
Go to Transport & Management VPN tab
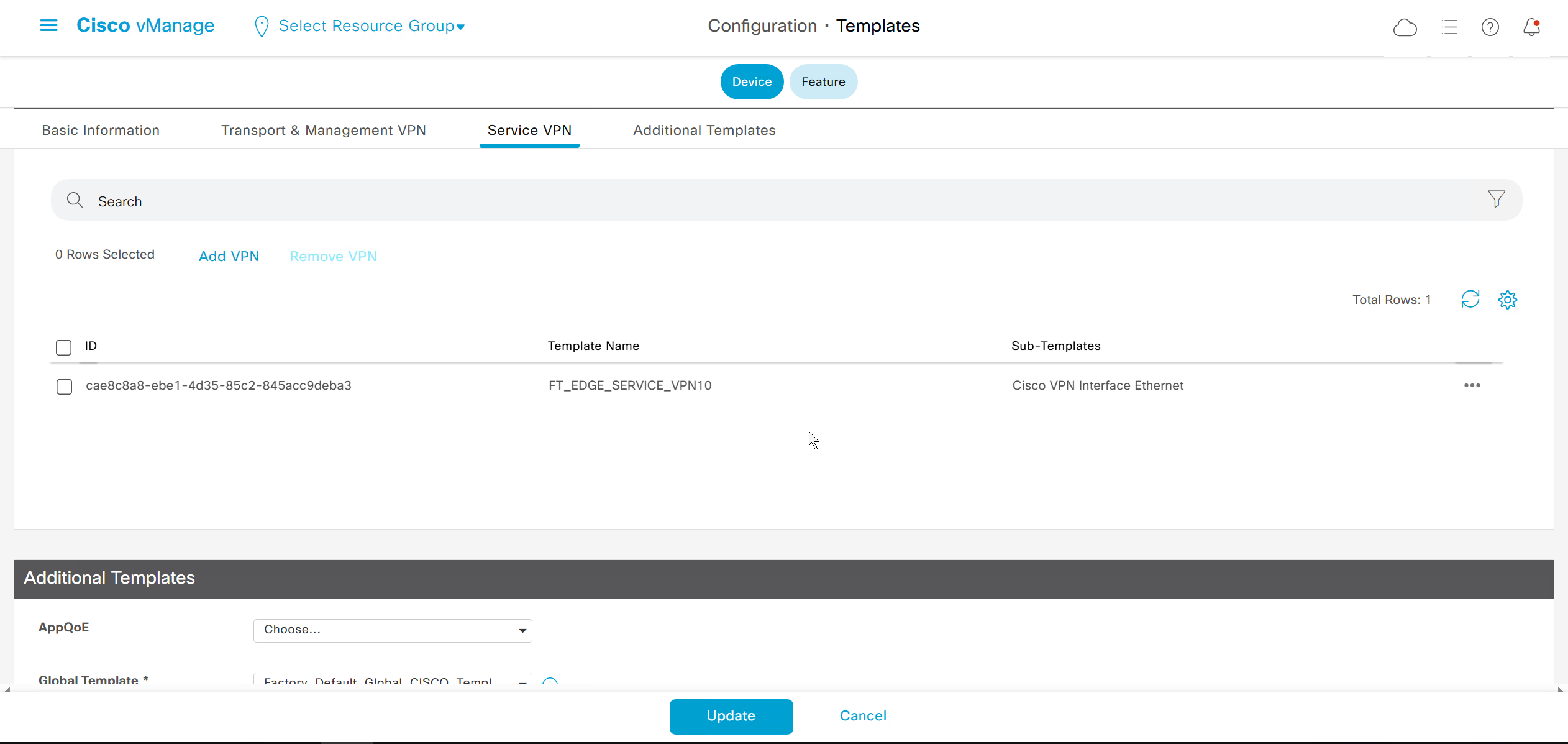(323, 131)
